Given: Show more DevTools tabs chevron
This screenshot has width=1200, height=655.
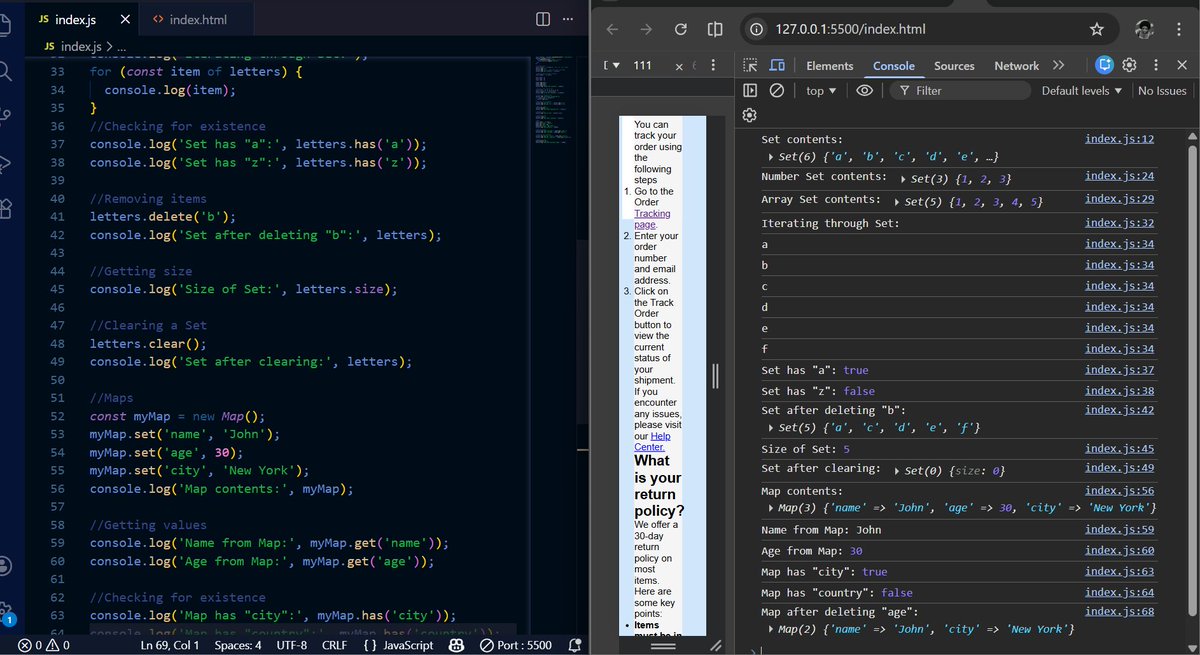Looking at the screenshot, I should 1059,65.
